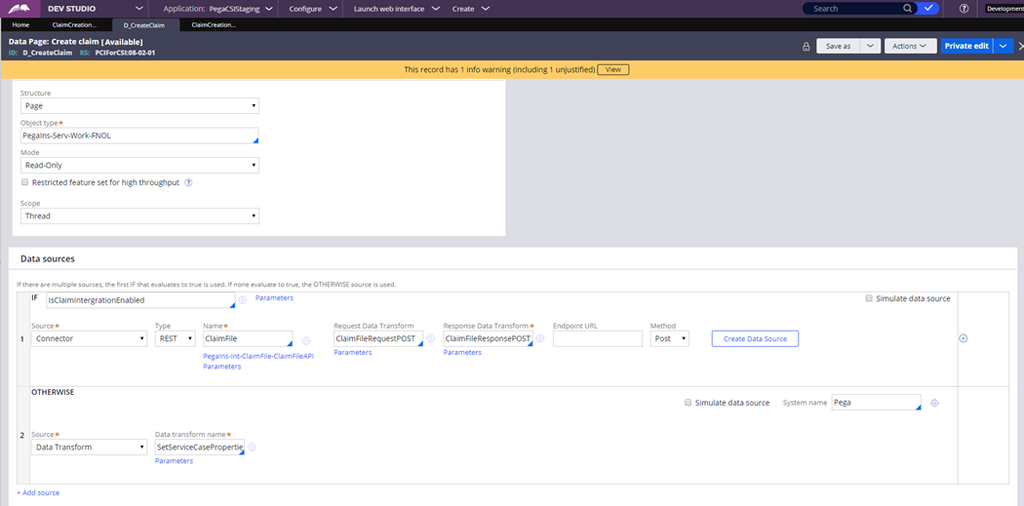The height and width of the screenshot is (506, 1024).
Task: Click the lock icon beside Save as
Action: (805, 46)
